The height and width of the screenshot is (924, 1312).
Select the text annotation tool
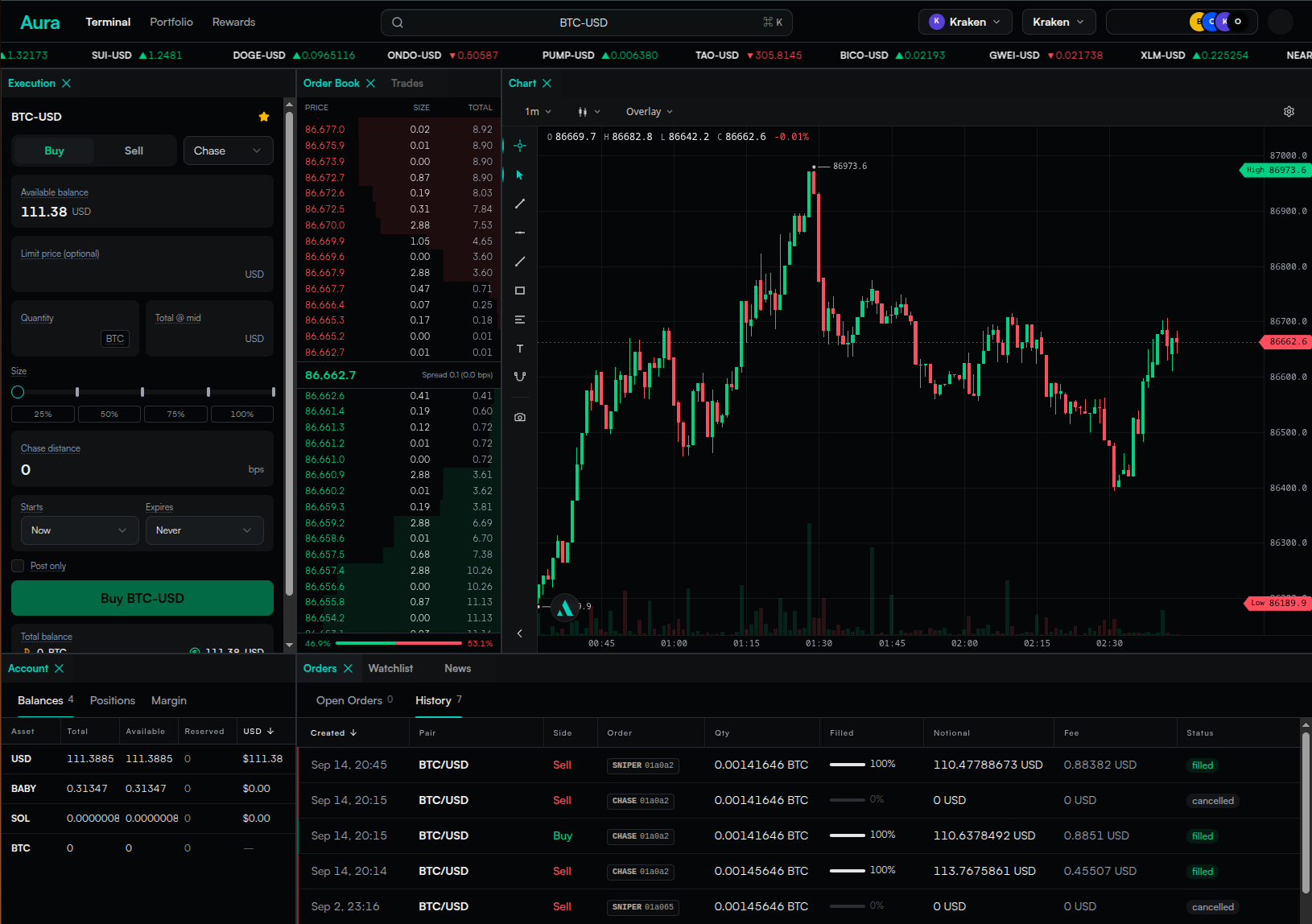coord(520,349)
